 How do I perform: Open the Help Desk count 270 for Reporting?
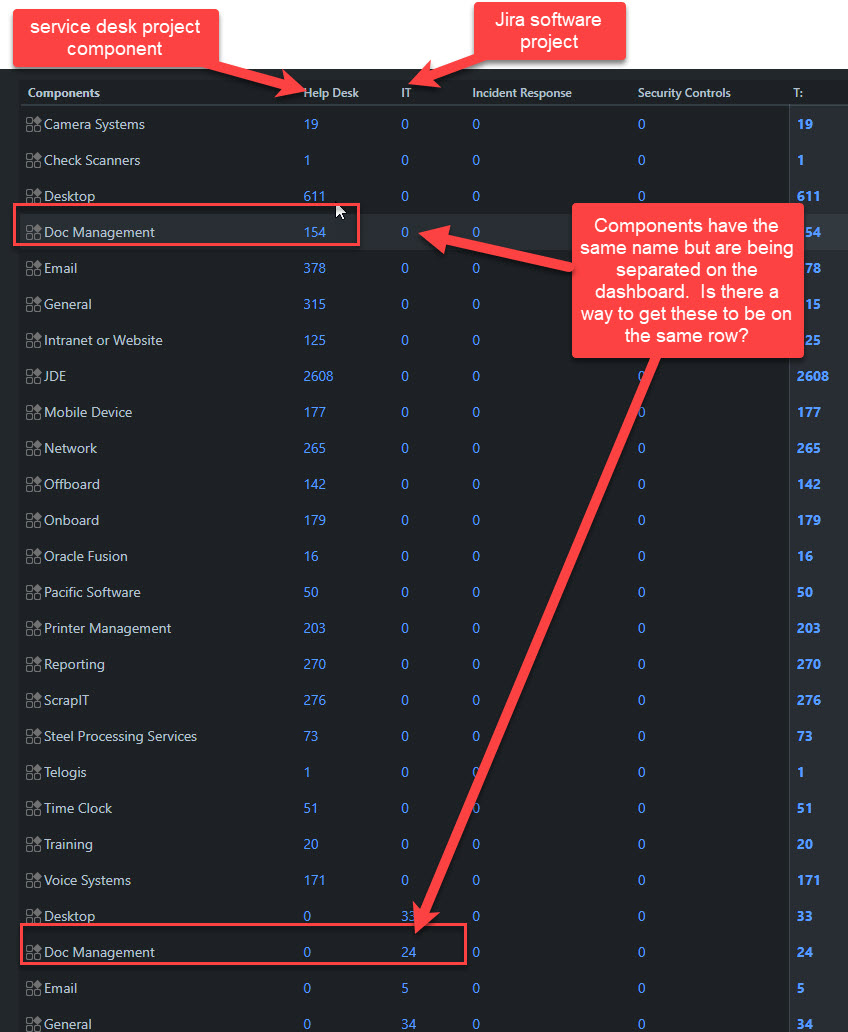[314, 664]
